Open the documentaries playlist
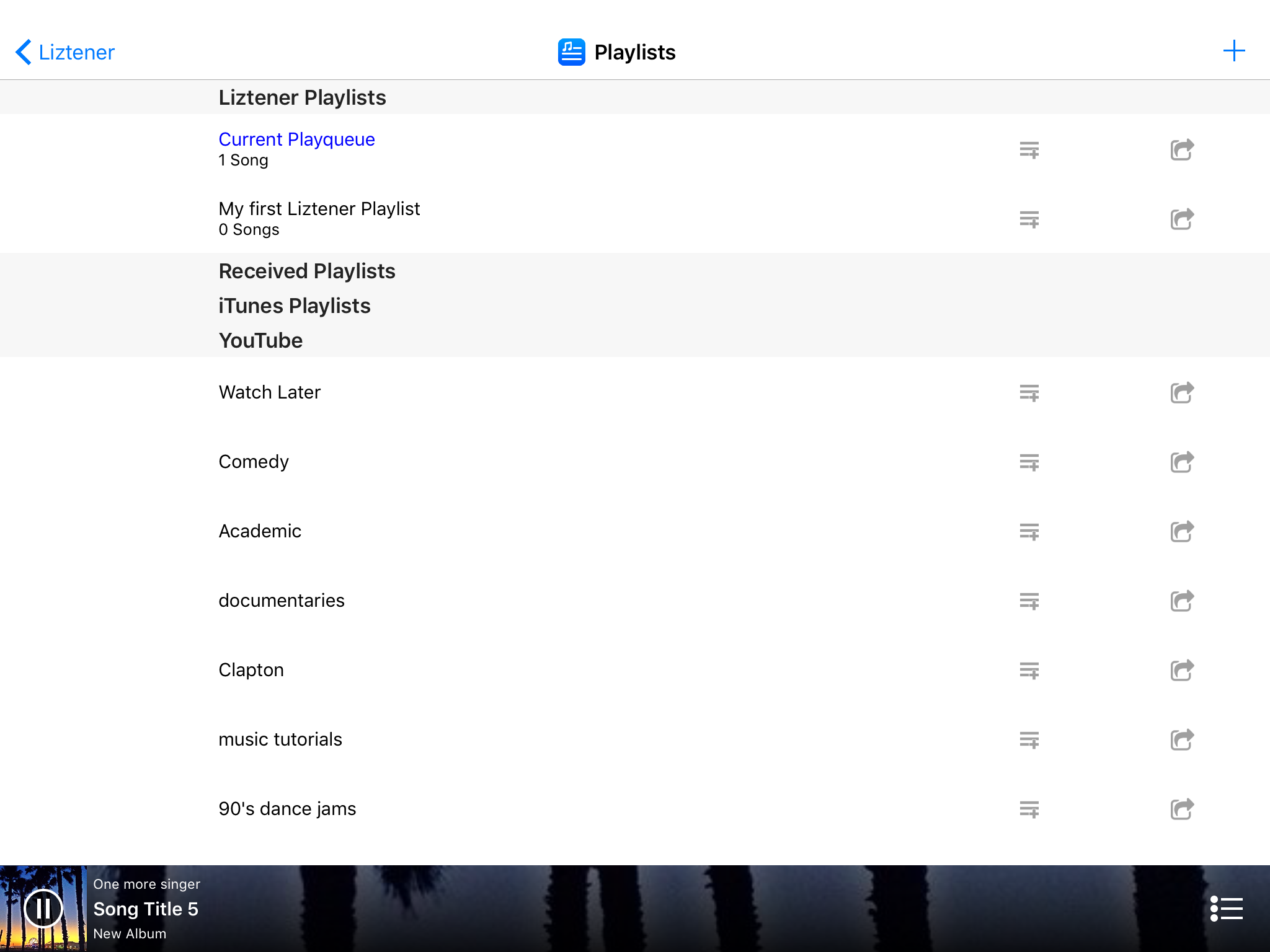The height and width of the screenshot is (952, 1270). [635, 600]
